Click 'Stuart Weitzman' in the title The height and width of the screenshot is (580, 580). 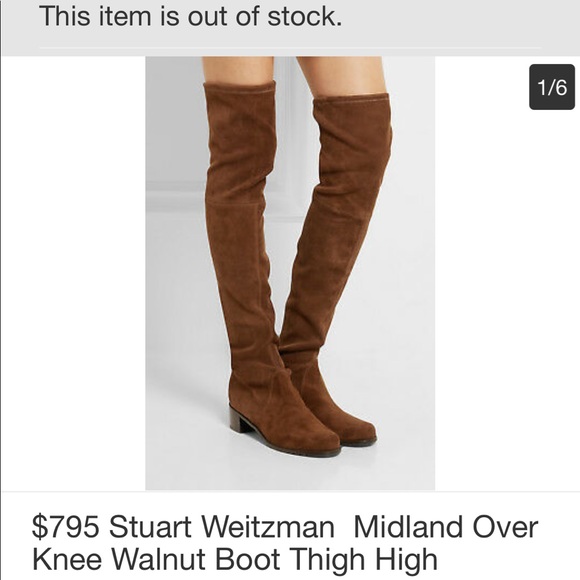tap(222, 527)
